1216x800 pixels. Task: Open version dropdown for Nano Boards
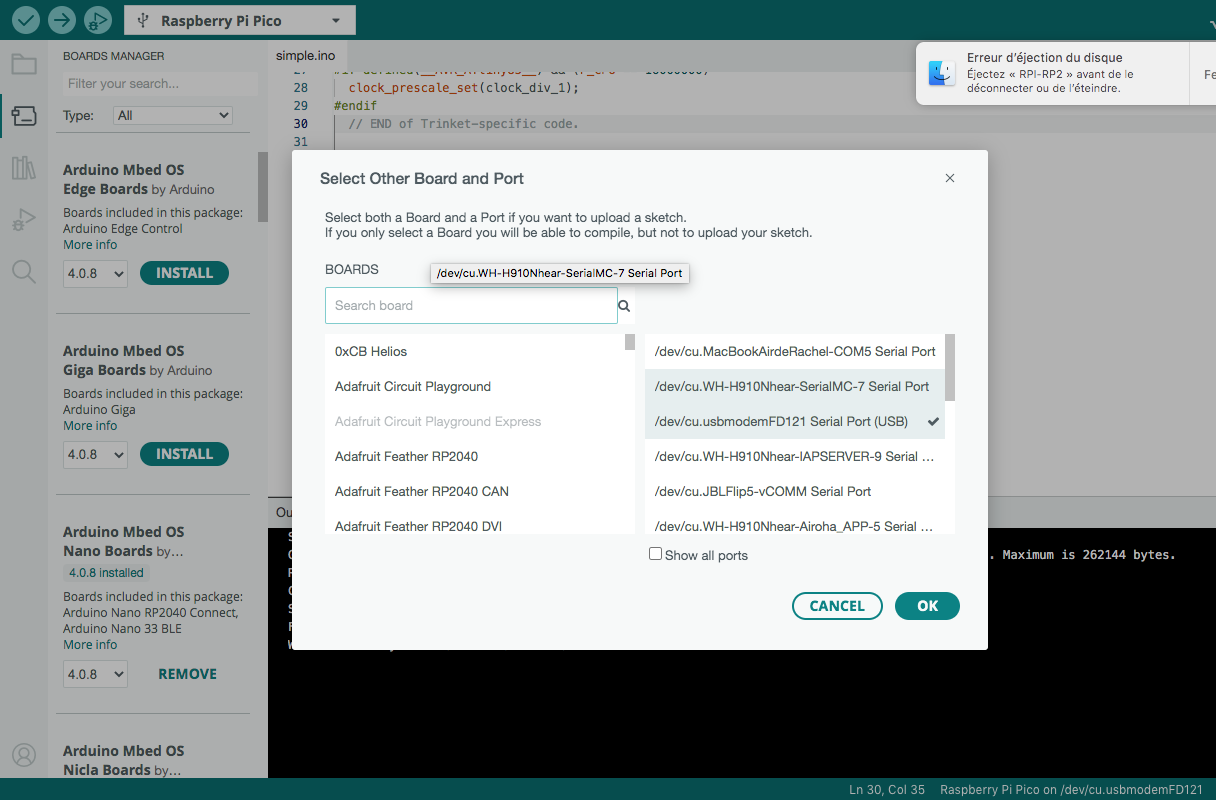coord(95,674)
